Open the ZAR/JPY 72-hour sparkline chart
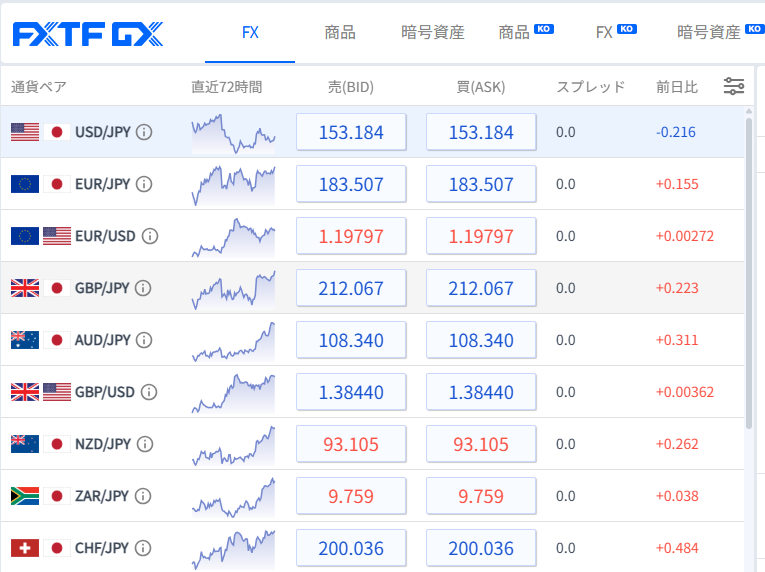 point(234,497)
